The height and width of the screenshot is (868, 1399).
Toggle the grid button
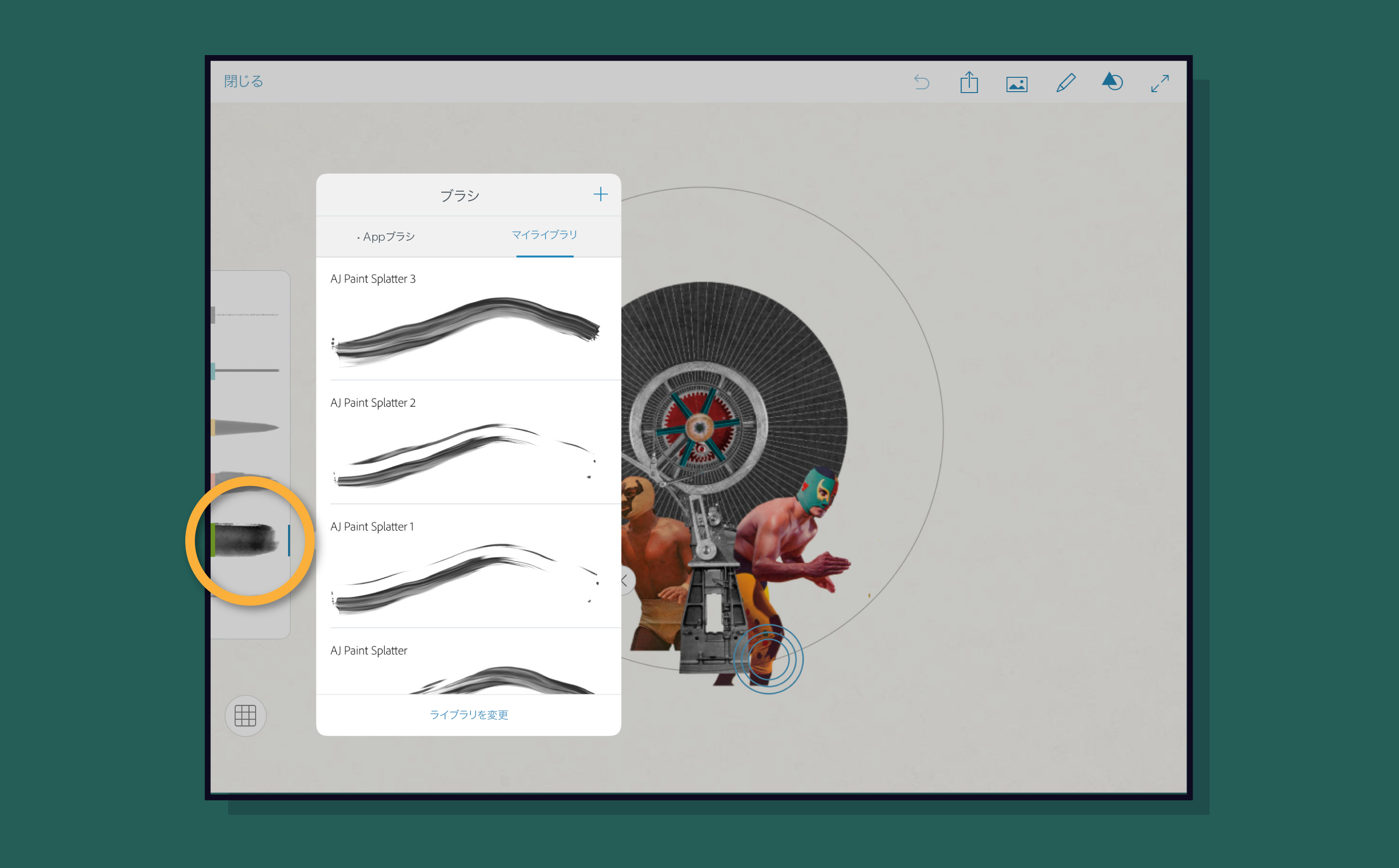tap(245, 715)
